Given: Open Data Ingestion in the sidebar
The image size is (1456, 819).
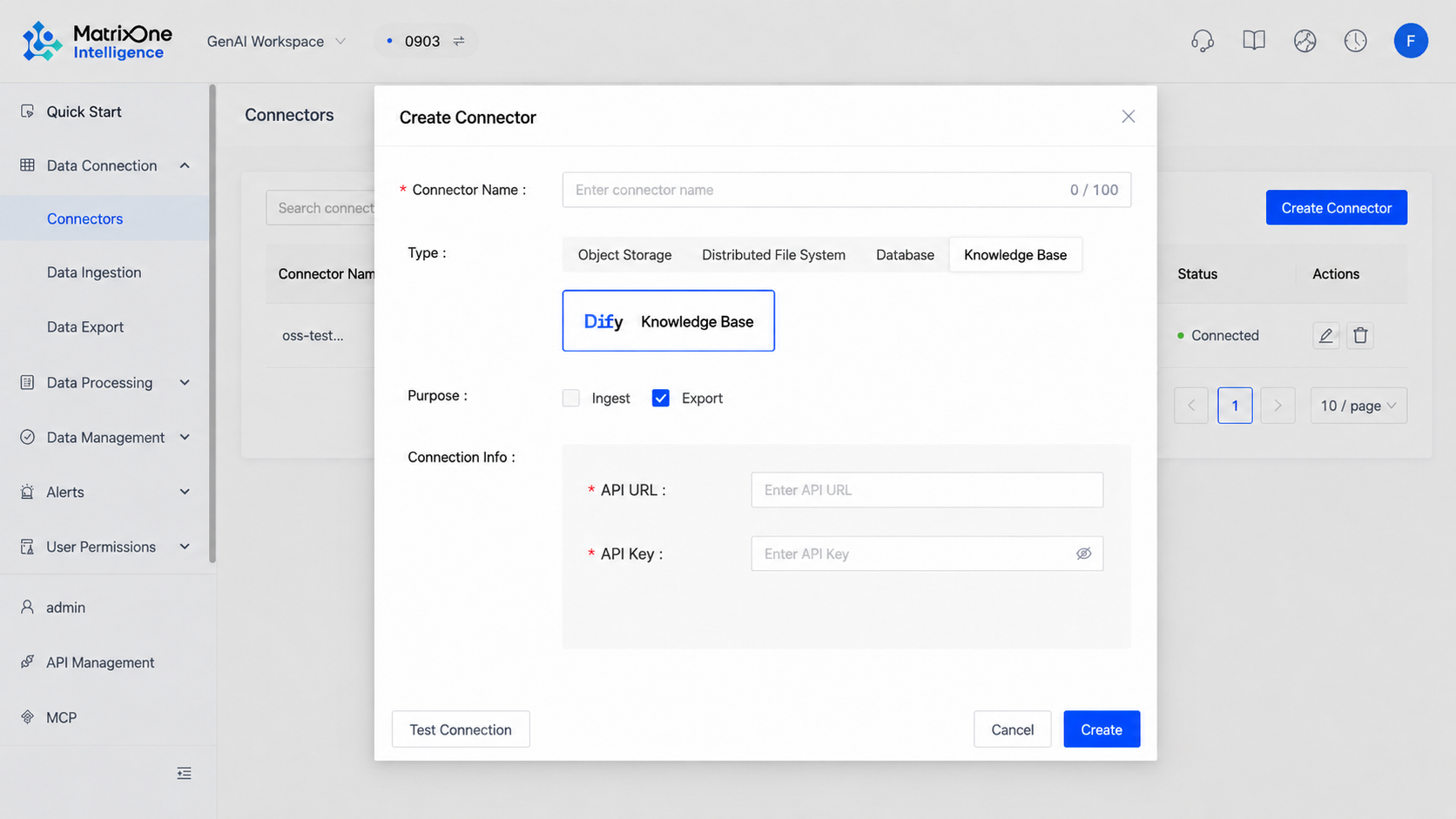Looking at the screenshot, I should pos(104,272).
